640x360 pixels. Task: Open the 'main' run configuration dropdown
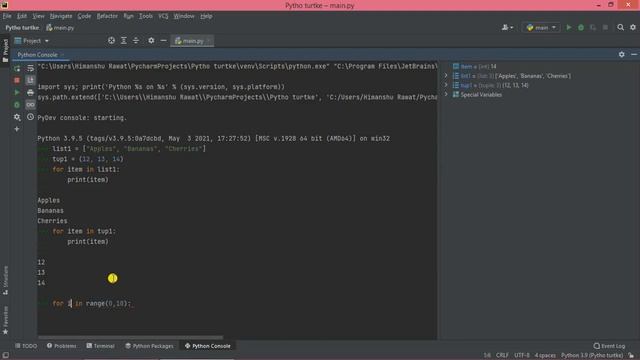pyautogui.click(x=541, y=27)
